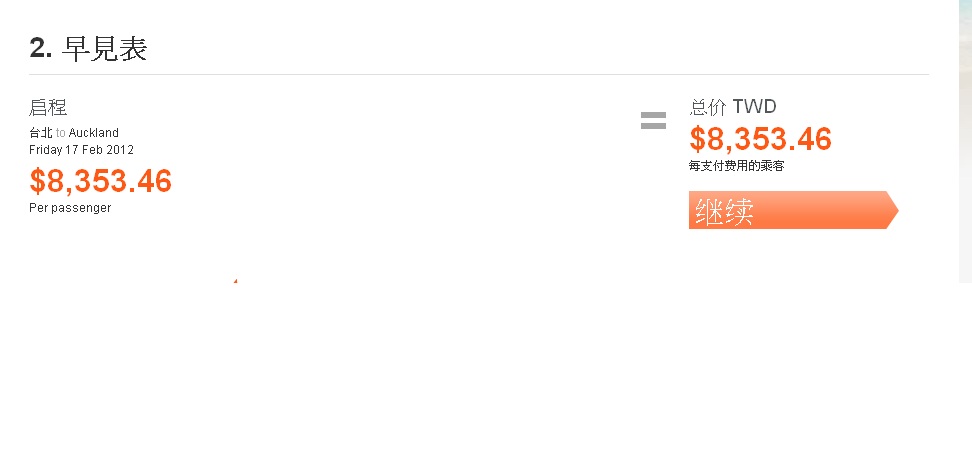Viewport: 972px width, 460px height.
Task: Click the gray equals sign icon
Action: pos(653,121)
